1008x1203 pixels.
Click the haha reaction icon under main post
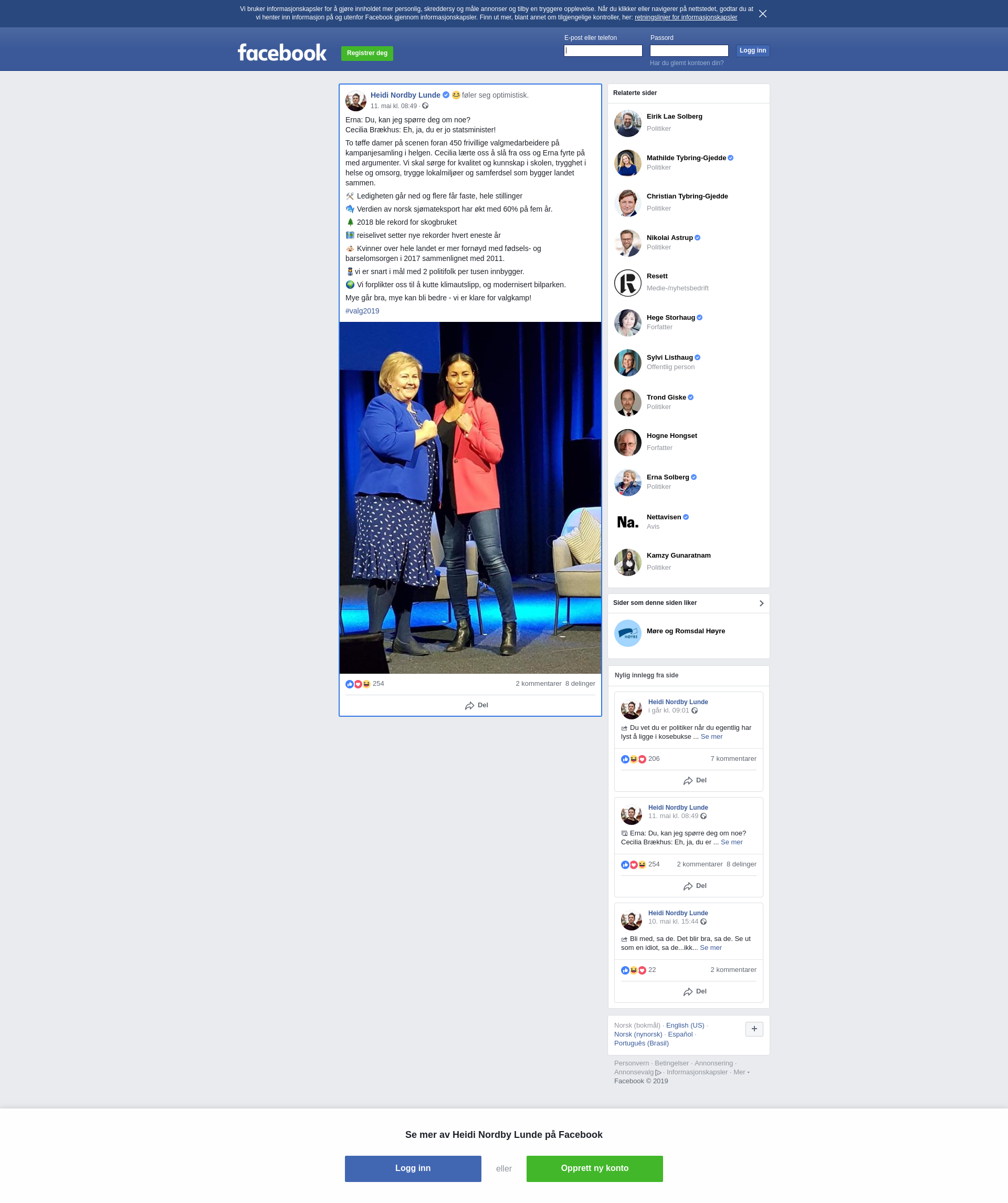click(366, 684)
